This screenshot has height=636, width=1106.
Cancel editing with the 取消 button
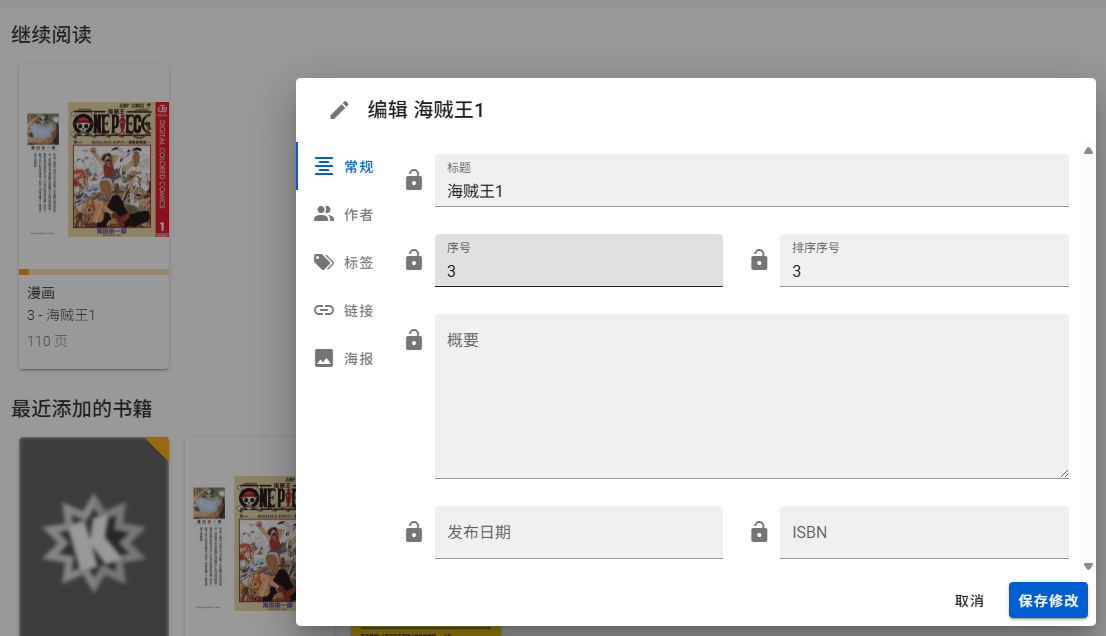pos(969,601)
